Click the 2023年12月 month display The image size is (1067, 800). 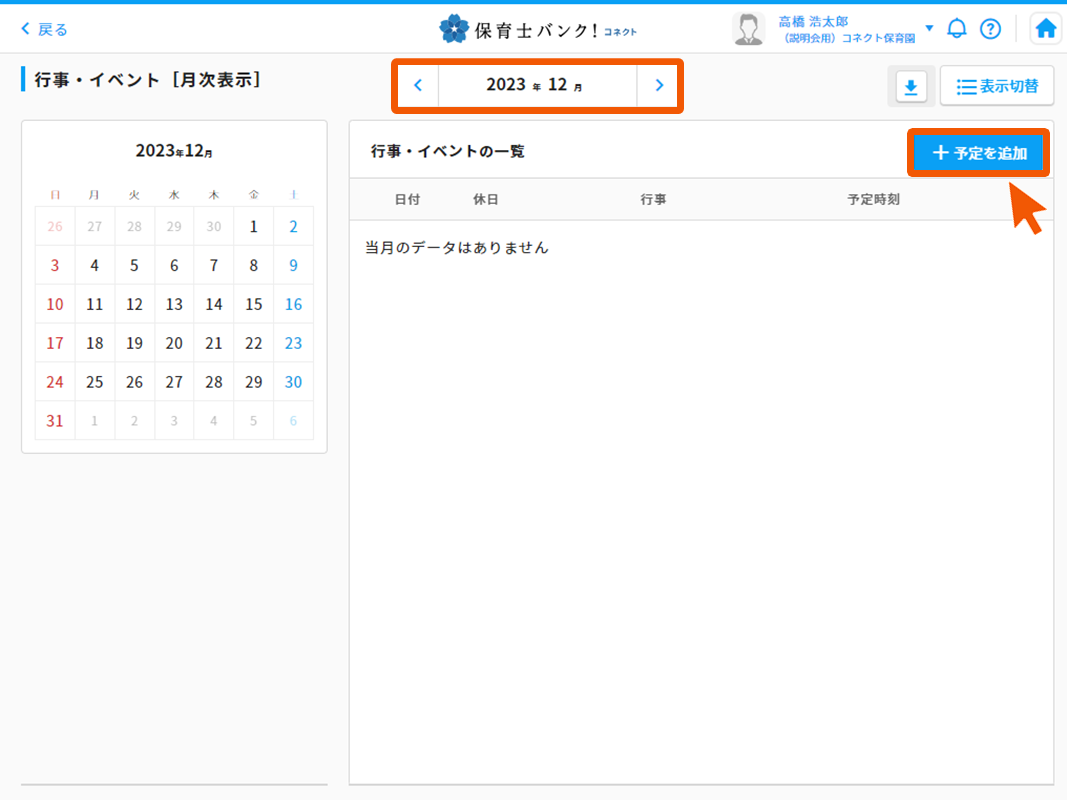537,85
